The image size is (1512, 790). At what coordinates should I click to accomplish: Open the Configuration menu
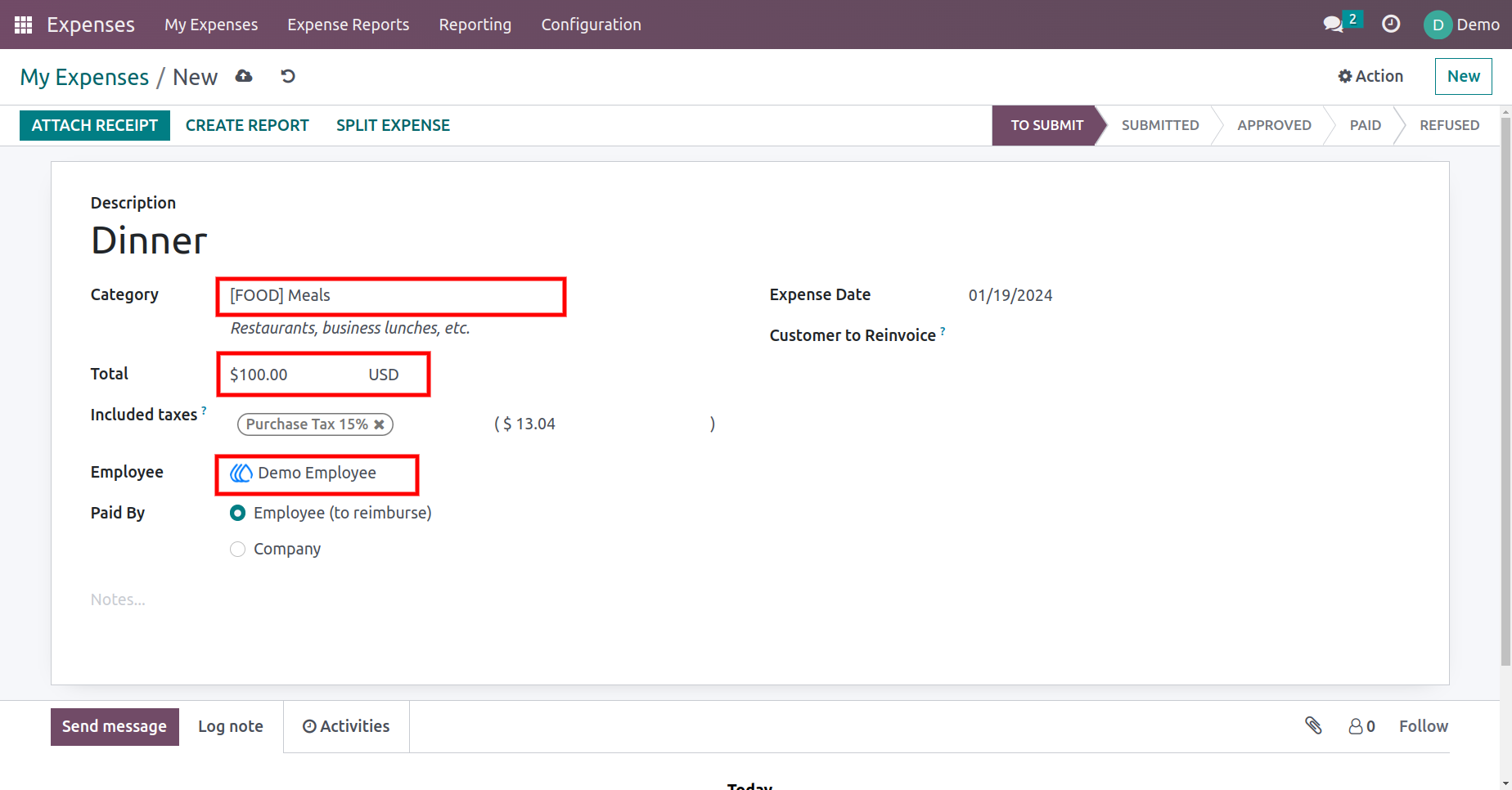pyautogui.click(x=591, y=25)
